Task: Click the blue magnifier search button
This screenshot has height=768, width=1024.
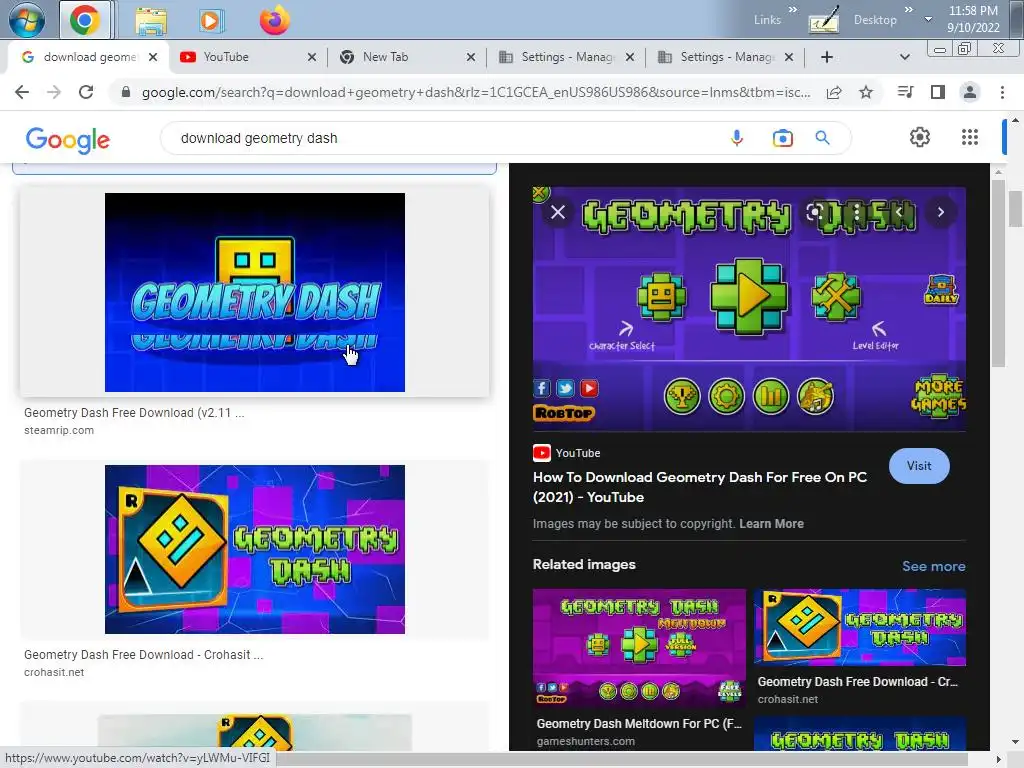Action: (x=822, y=138)
